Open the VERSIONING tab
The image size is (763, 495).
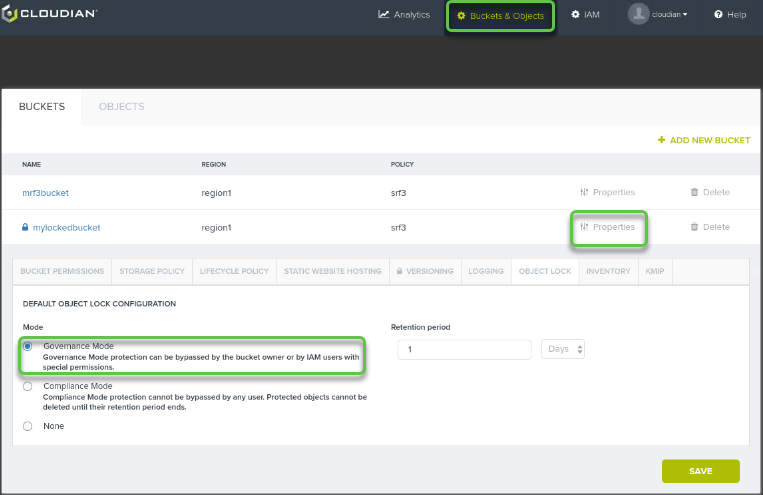425,271
